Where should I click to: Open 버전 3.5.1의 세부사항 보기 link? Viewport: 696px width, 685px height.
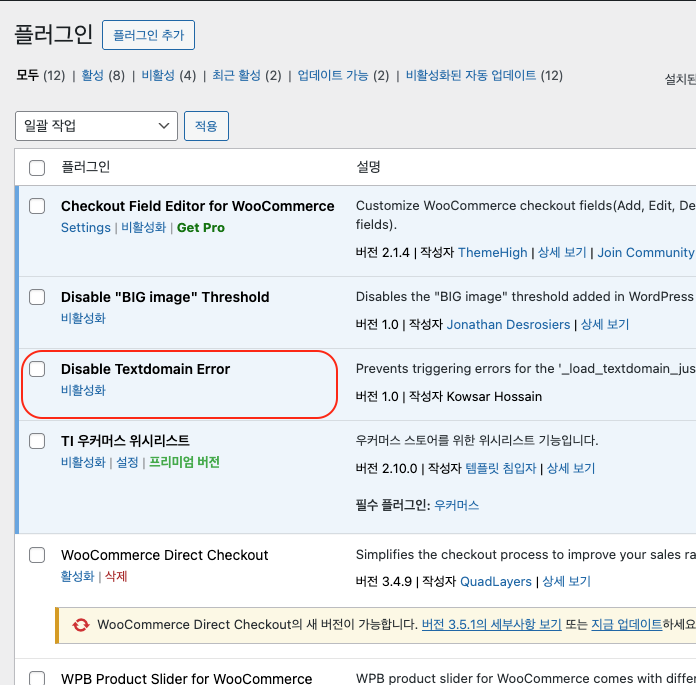pyautogui.click(x=491, y=625)
